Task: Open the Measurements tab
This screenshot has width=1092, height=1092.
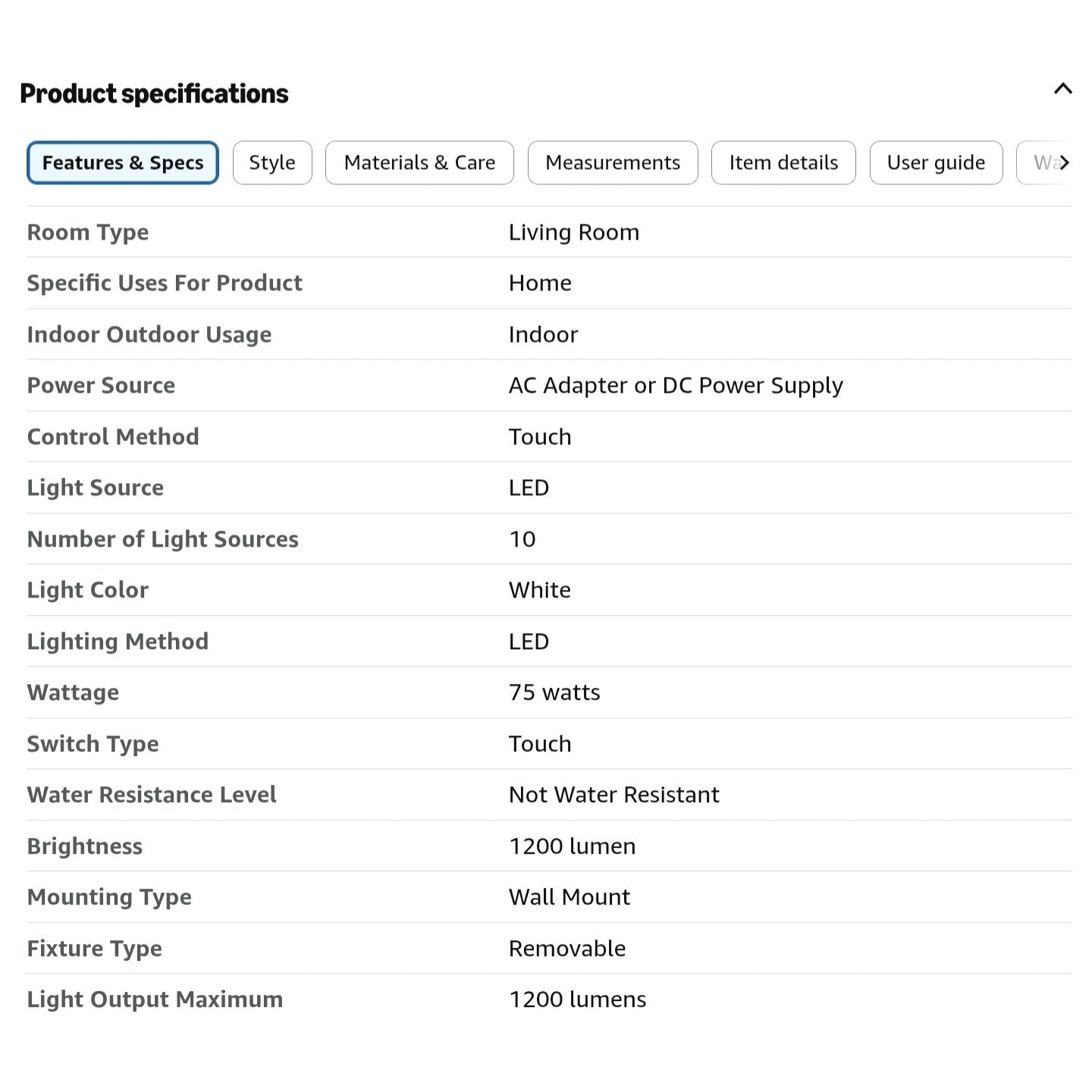Action: click(x=613, y=162)
